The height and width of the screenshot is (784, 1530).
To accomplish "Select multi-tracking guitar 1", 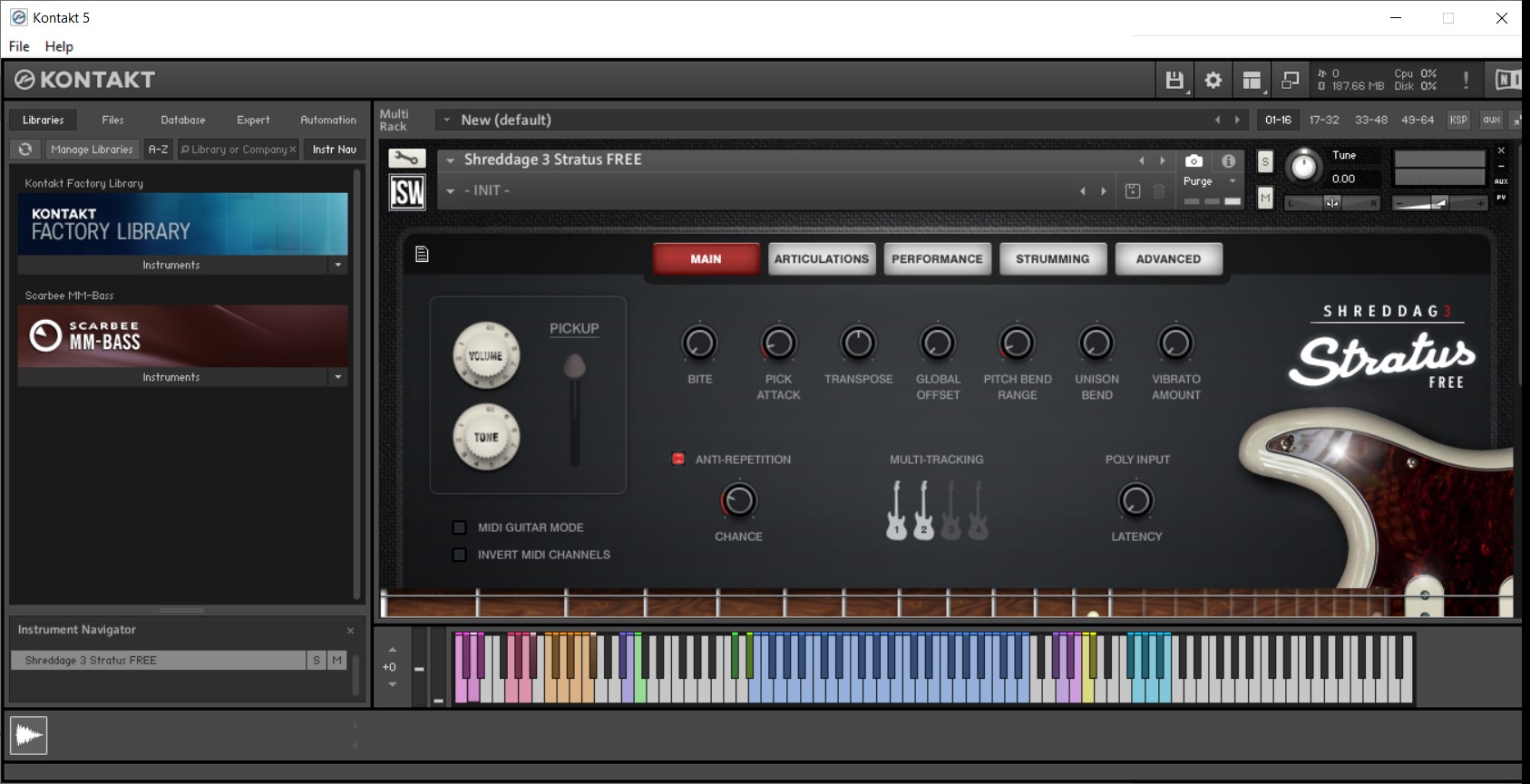I will tap(896, 510).
